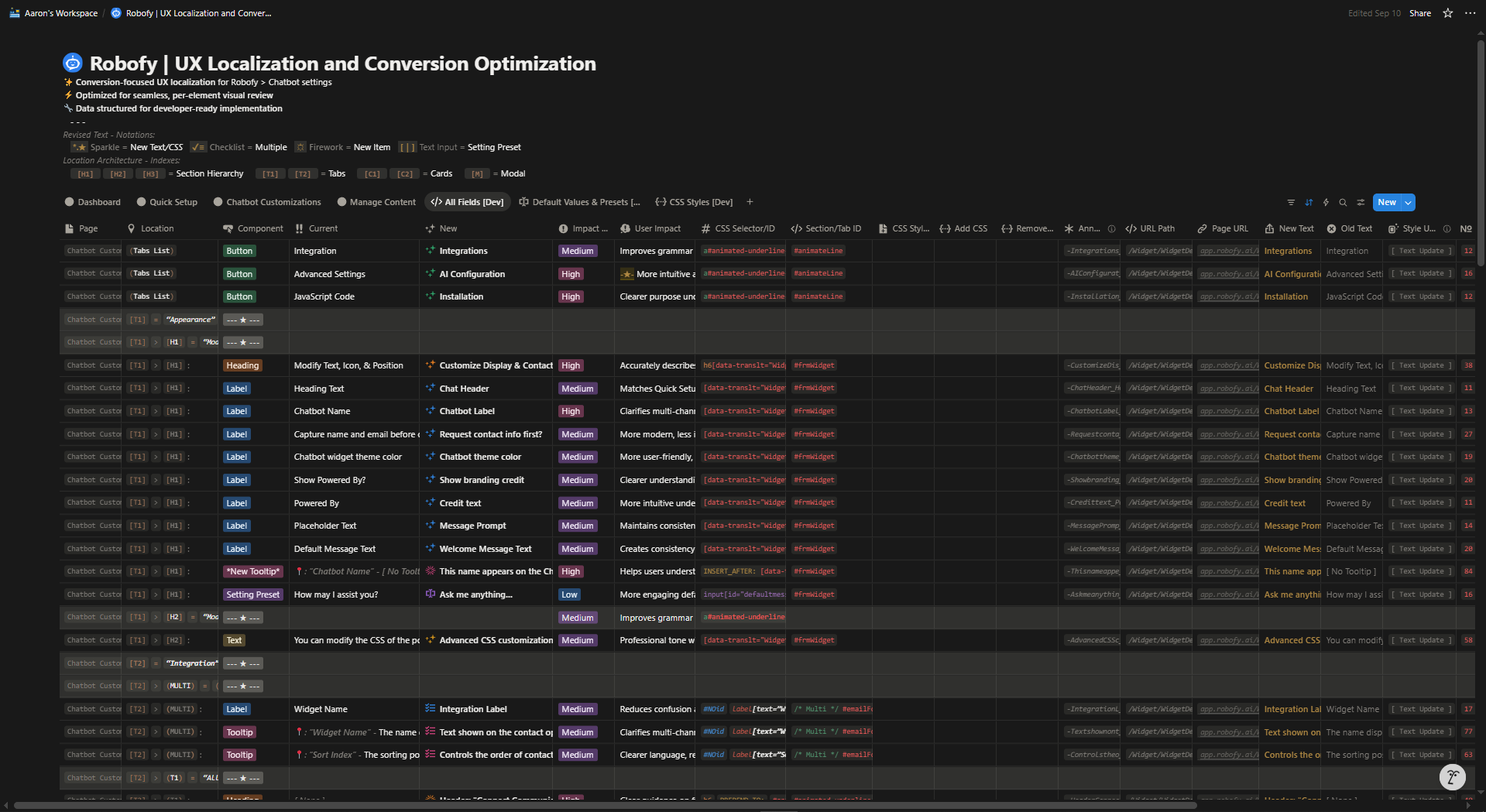
Task: Switch to the Quick Setup view tab
Action: [x=166, y=203]
